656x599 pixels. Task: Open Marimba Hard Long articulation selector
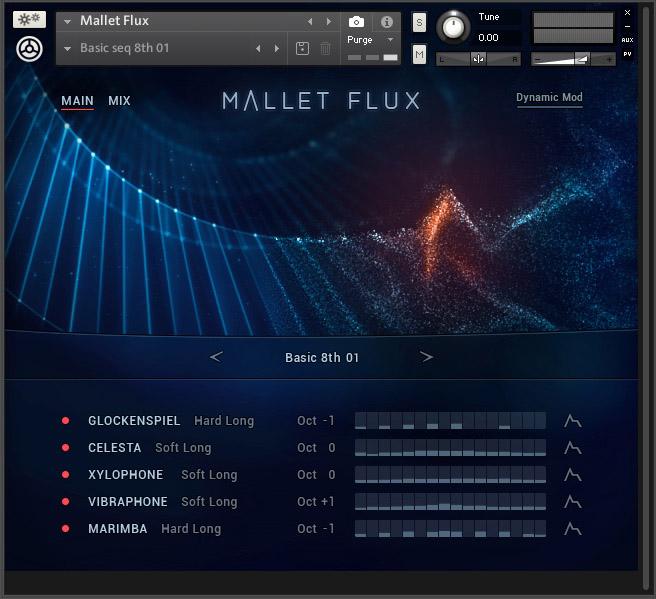[191, 529]
